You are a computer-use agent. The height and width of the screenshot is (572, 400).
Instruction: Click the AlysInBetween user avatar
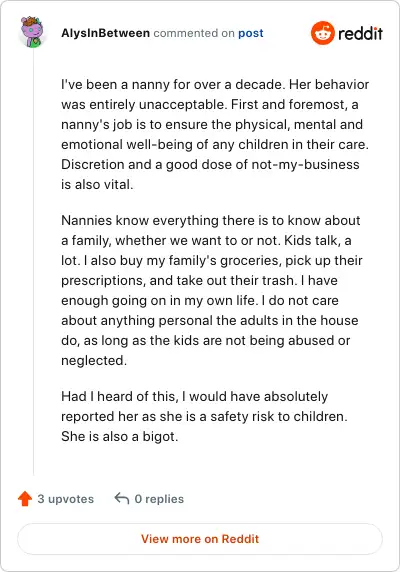[32, 32]
